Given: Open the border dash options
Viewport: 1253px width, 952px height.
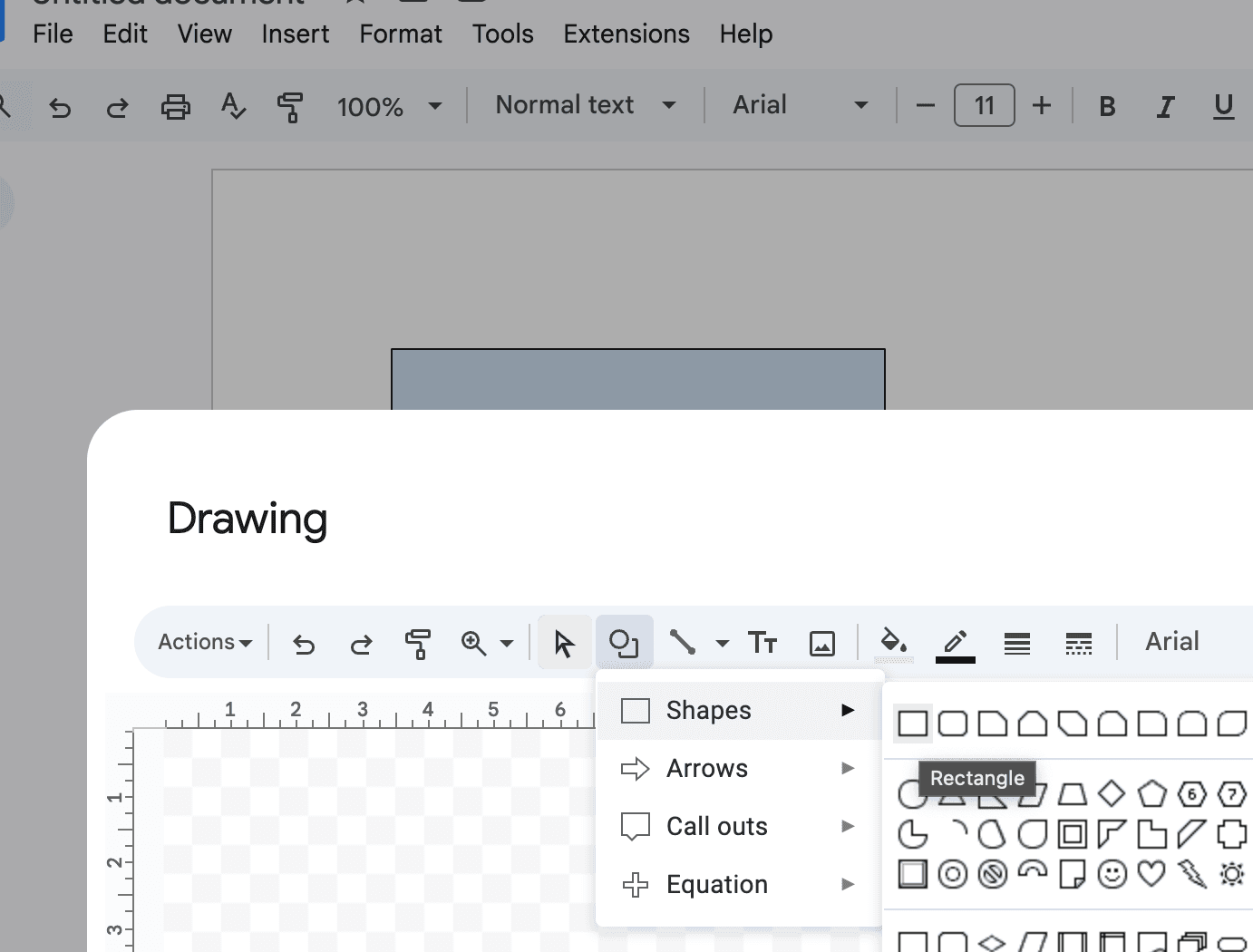Looking at the screenshot, I should click(x=1078, y=644).
